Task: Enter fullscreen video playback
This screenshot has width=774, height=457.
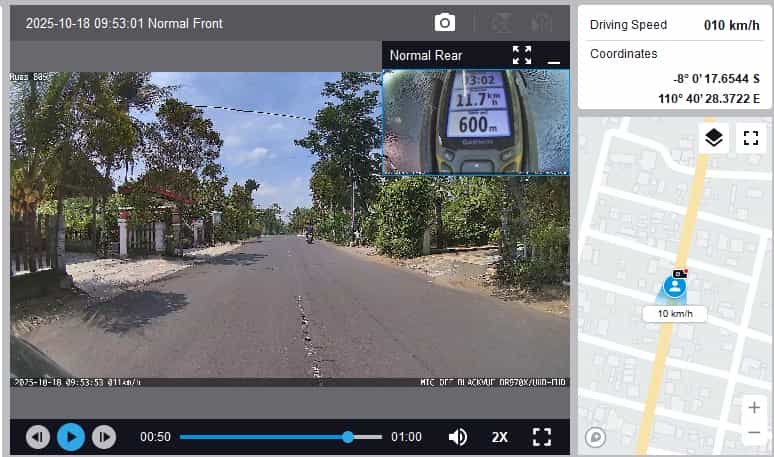Action: tap(542, 437)
